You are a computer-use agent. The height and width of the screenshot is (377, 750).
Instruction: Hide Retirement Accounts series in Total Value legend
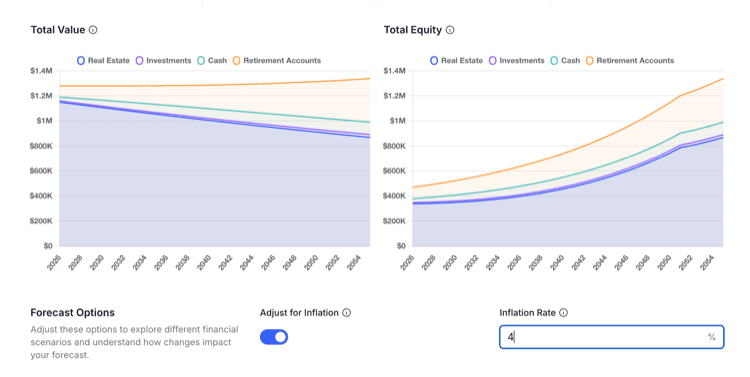(x=277, y=61)
